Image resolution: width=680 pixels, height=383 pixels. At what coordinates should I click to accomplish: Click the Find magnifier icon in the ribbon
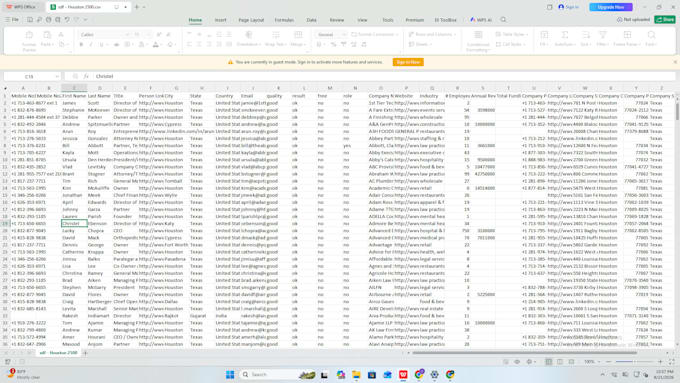651,35
